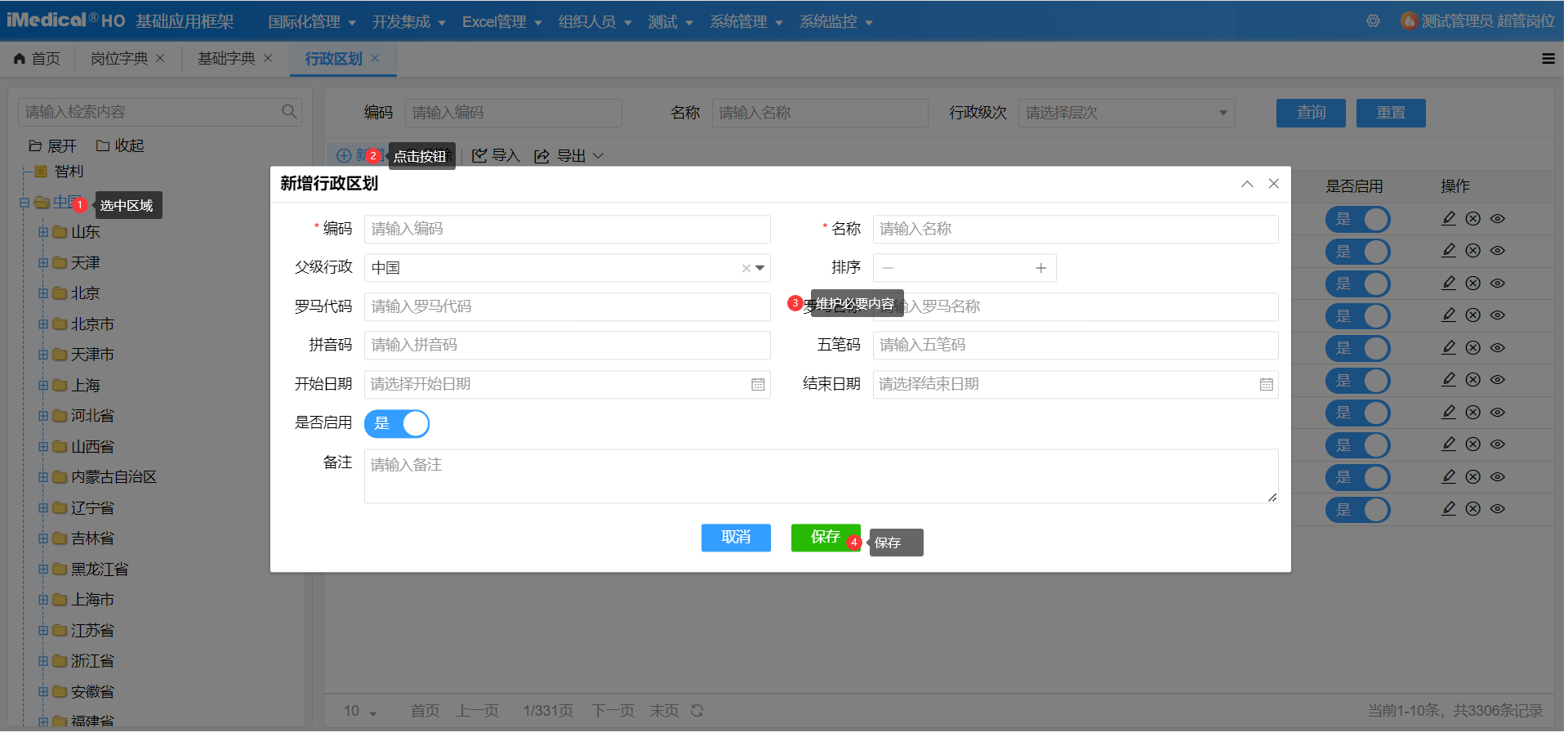Screen dimensions: 1568x737
Task: Open the calendar icon for 开始日期
Action: tap(758, 384)
